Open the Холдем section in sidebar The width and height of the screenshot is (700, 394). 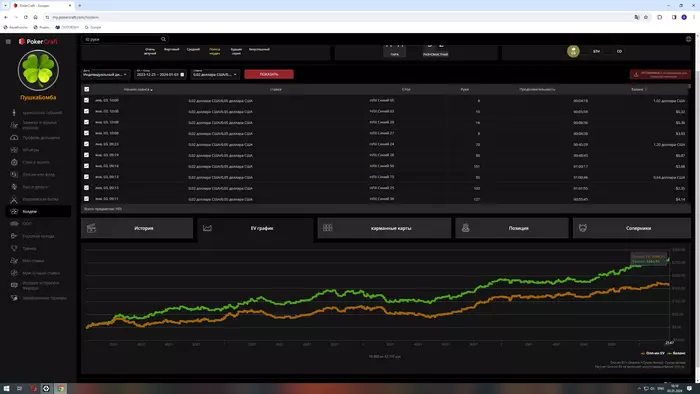pyautogui.click(x=38, y=212)
